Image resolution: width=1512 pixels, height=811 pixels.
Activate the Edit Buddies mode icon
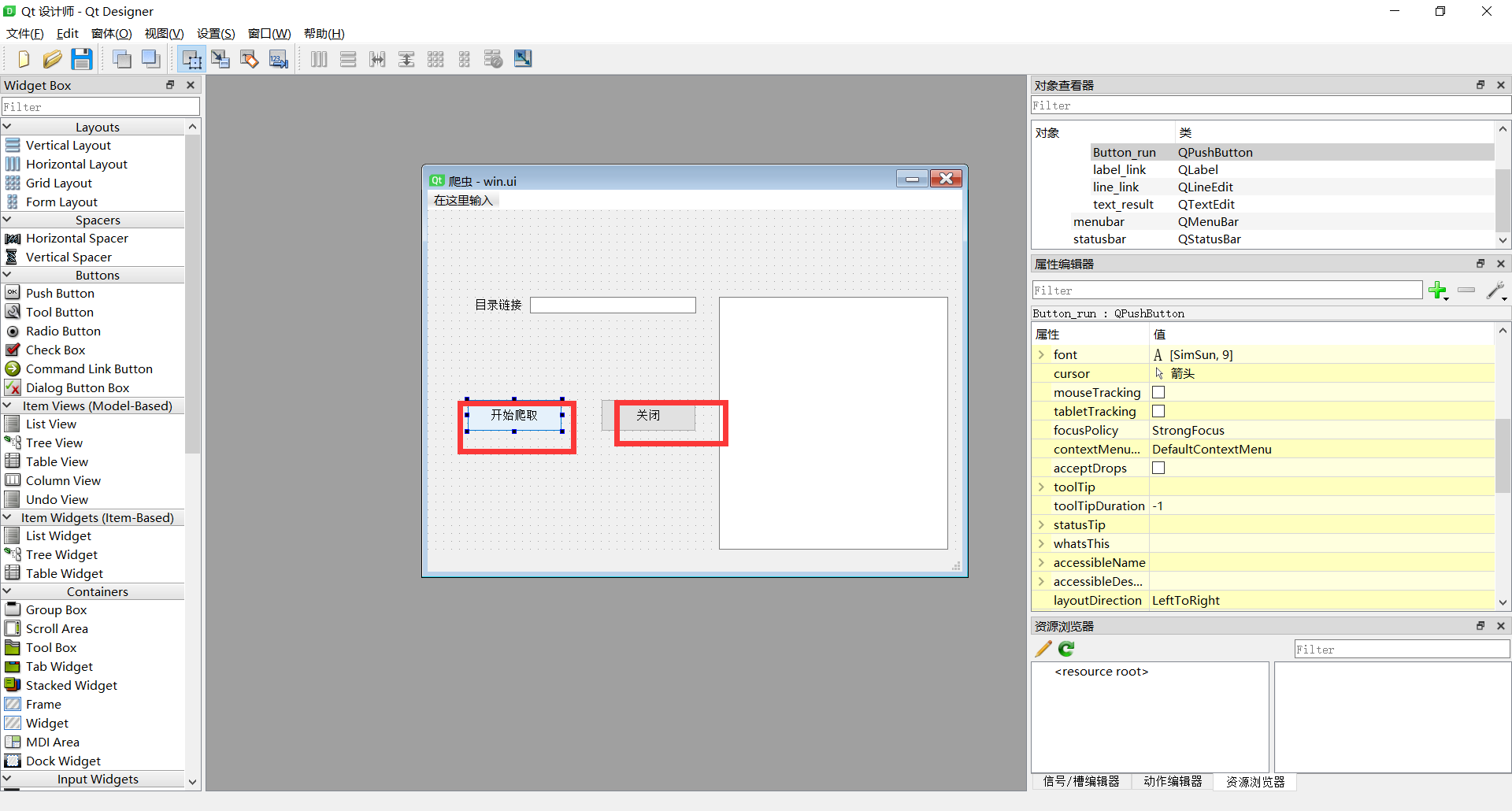tap(250, 59)
